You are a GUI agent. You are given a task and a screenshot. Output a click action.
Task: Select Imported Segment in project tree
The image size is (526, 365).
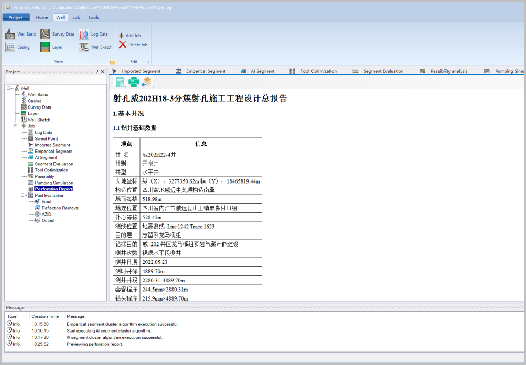(49, 145)
